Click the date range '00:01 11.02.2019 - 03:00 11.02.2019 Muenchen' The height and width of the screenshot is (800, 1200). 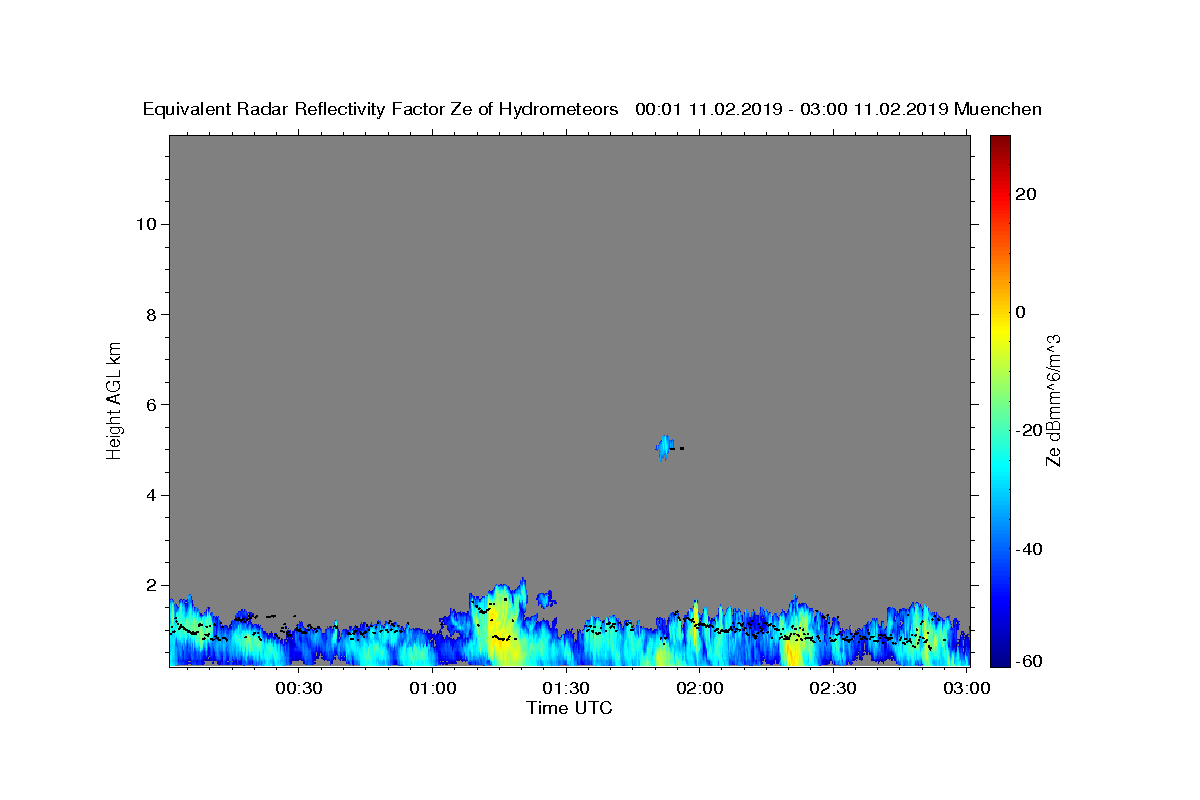tap(839, 109)
